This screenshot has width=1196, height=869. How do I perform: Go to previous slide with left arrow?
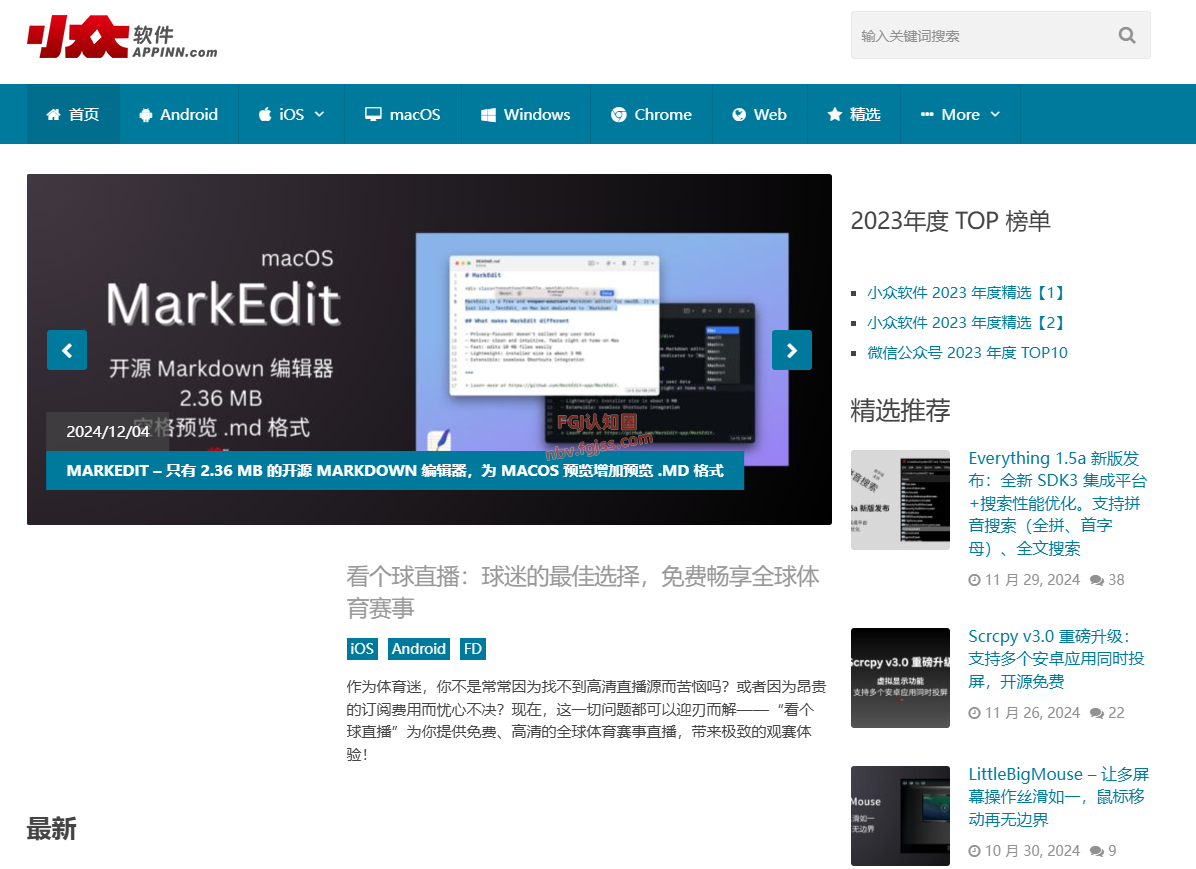coord(67,350)
